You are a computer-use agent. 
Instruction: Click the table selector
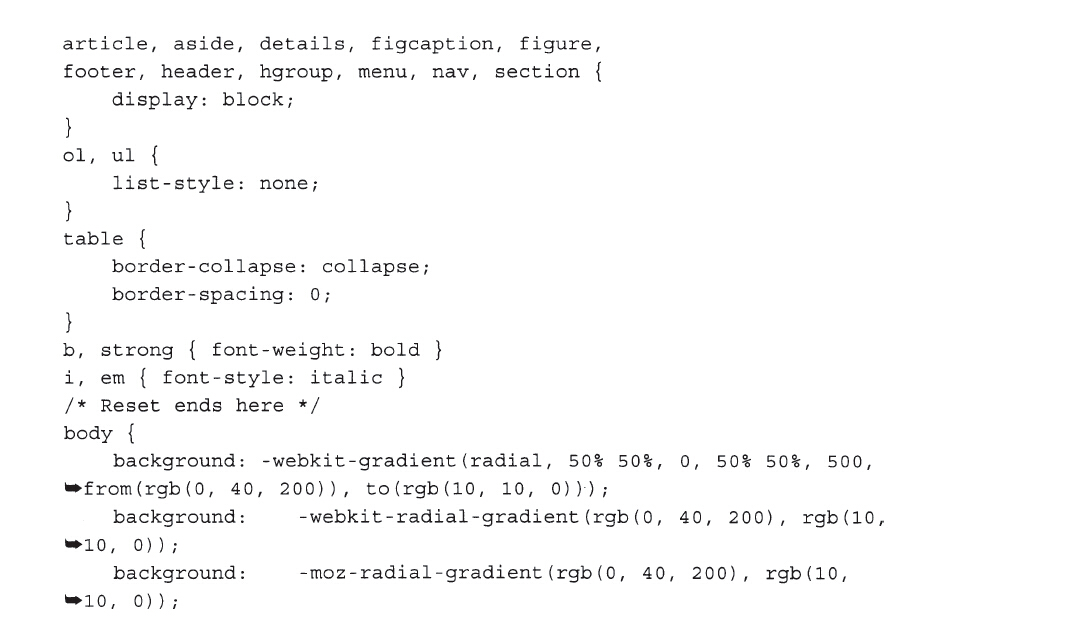[x=93, y=239]
